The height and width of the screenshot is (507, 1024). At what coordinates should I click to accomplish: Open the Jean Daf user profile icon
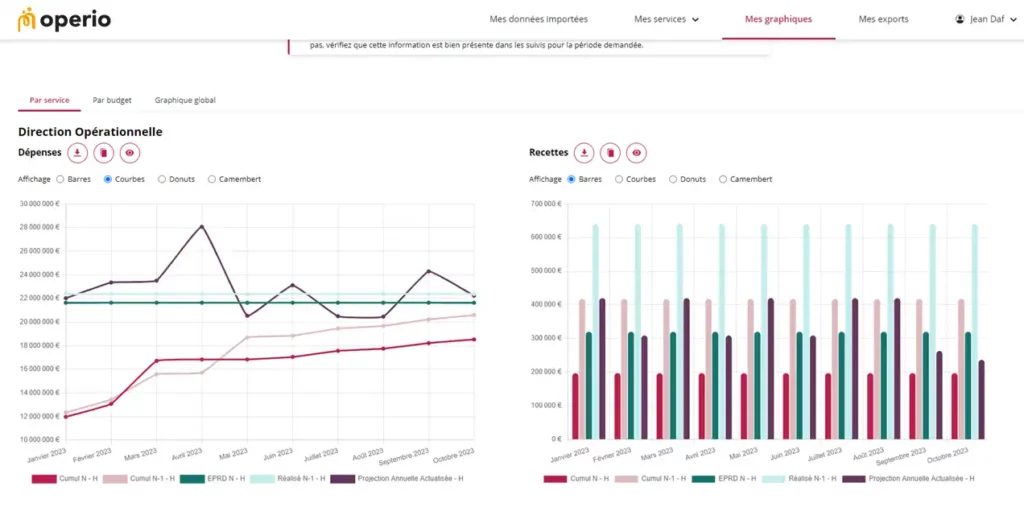(959, 20)
